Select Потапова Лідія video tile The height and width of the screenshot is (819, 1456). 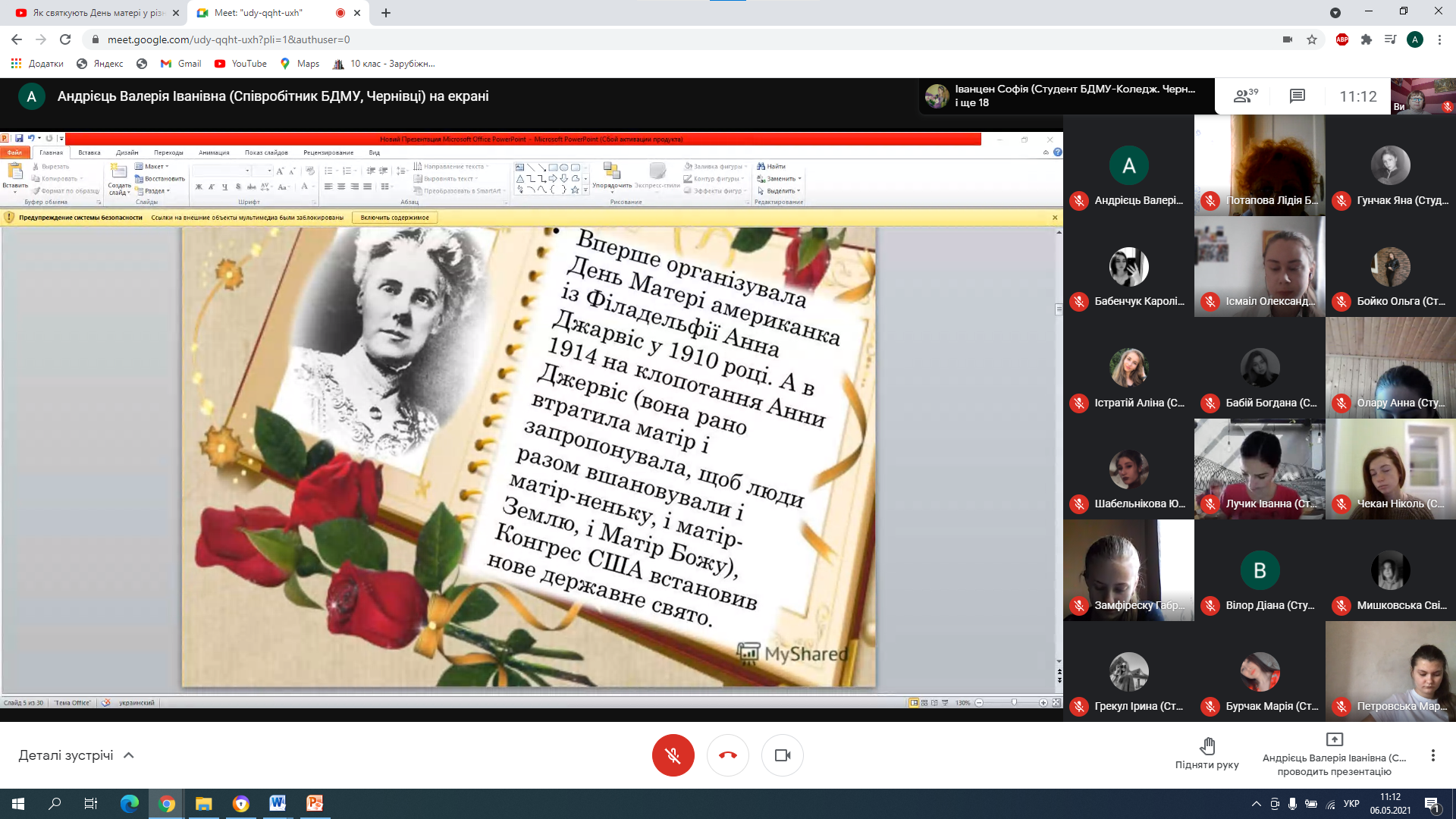(1260, 165)
